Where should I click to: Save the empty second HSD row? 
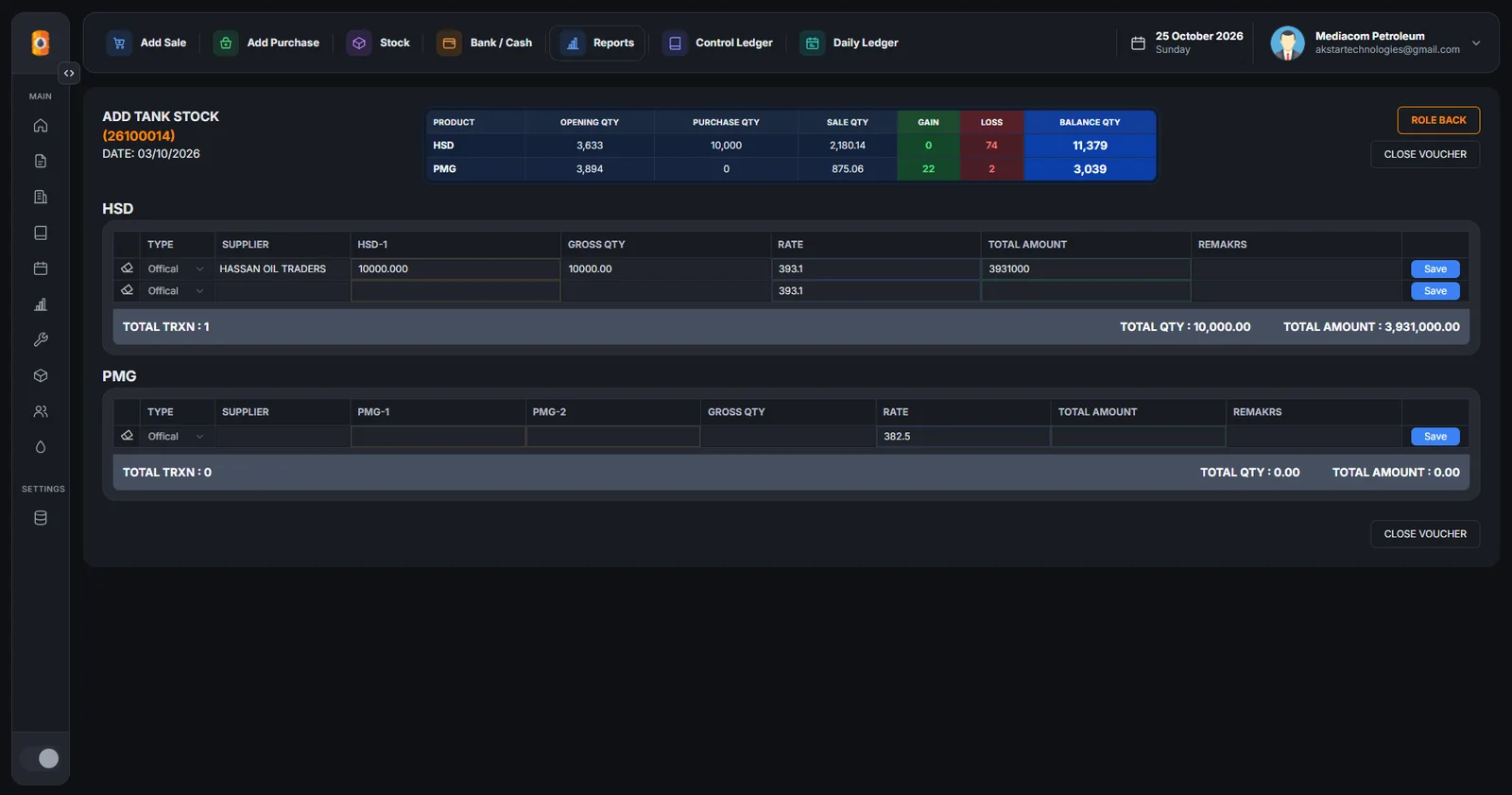pyautogui.click(x=1435, y=291)
